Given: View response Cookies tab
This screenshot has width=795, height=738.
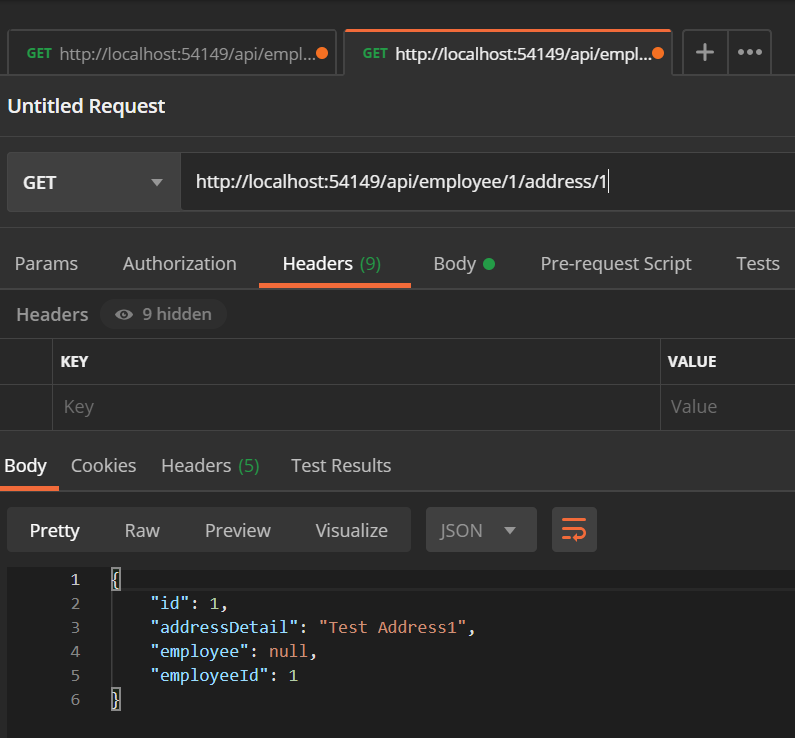Looking at the screenshot, I should pos(103,465).
